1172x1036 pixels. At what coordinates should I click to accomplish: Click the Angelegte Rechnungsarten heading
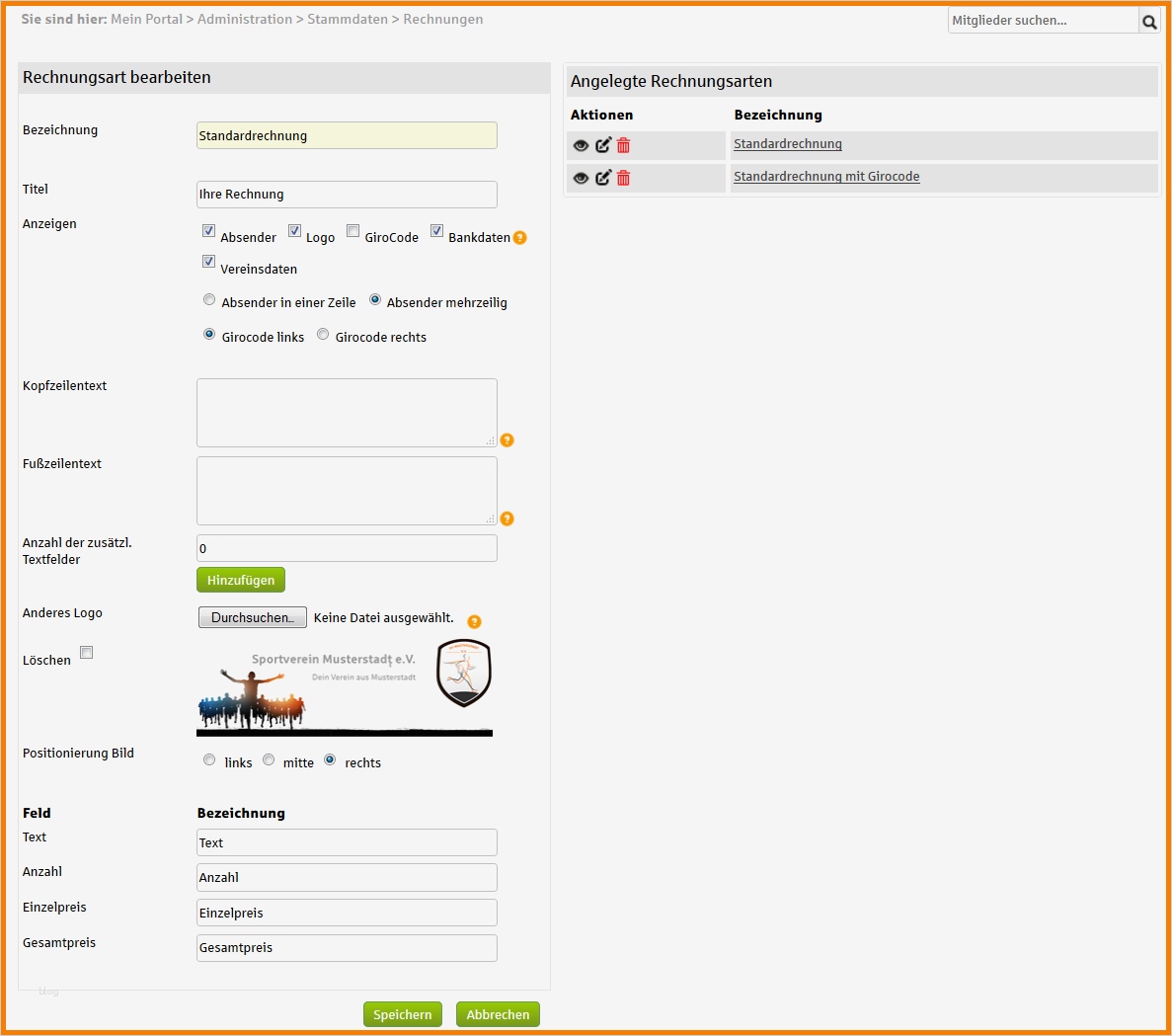pyautogui.click(x=671, y=81)
